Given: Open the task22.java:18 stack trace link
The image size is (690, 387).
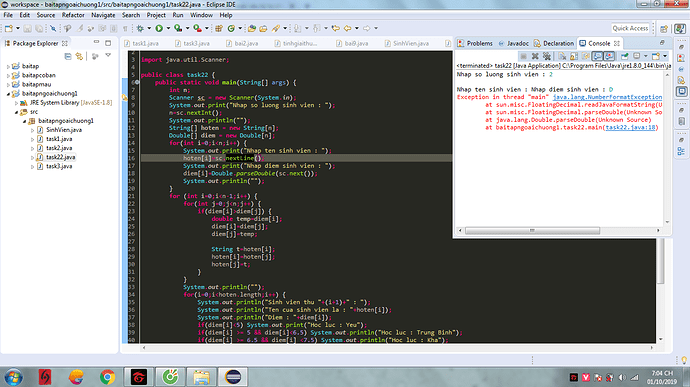Looking at the screenshot, I should click(x=630, y=127).
